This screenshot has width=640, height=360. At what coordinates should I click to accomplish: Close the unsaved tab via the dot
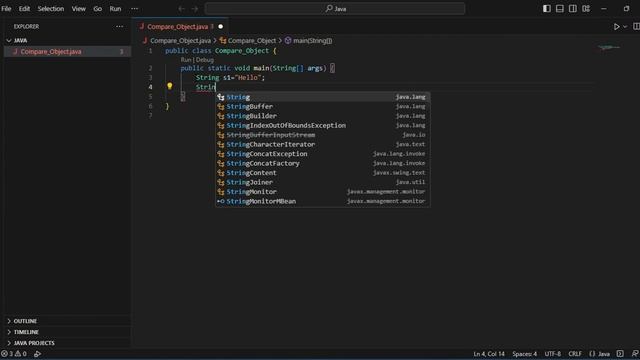[220, 27]
